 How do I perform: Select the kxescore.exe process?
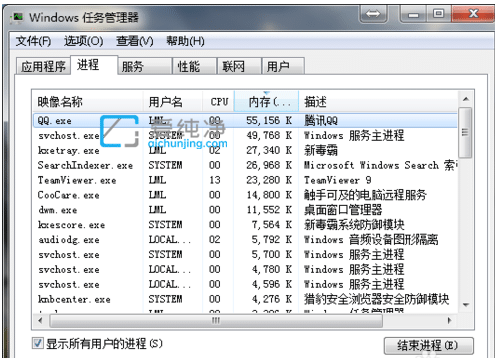click(x=245, y=224)
